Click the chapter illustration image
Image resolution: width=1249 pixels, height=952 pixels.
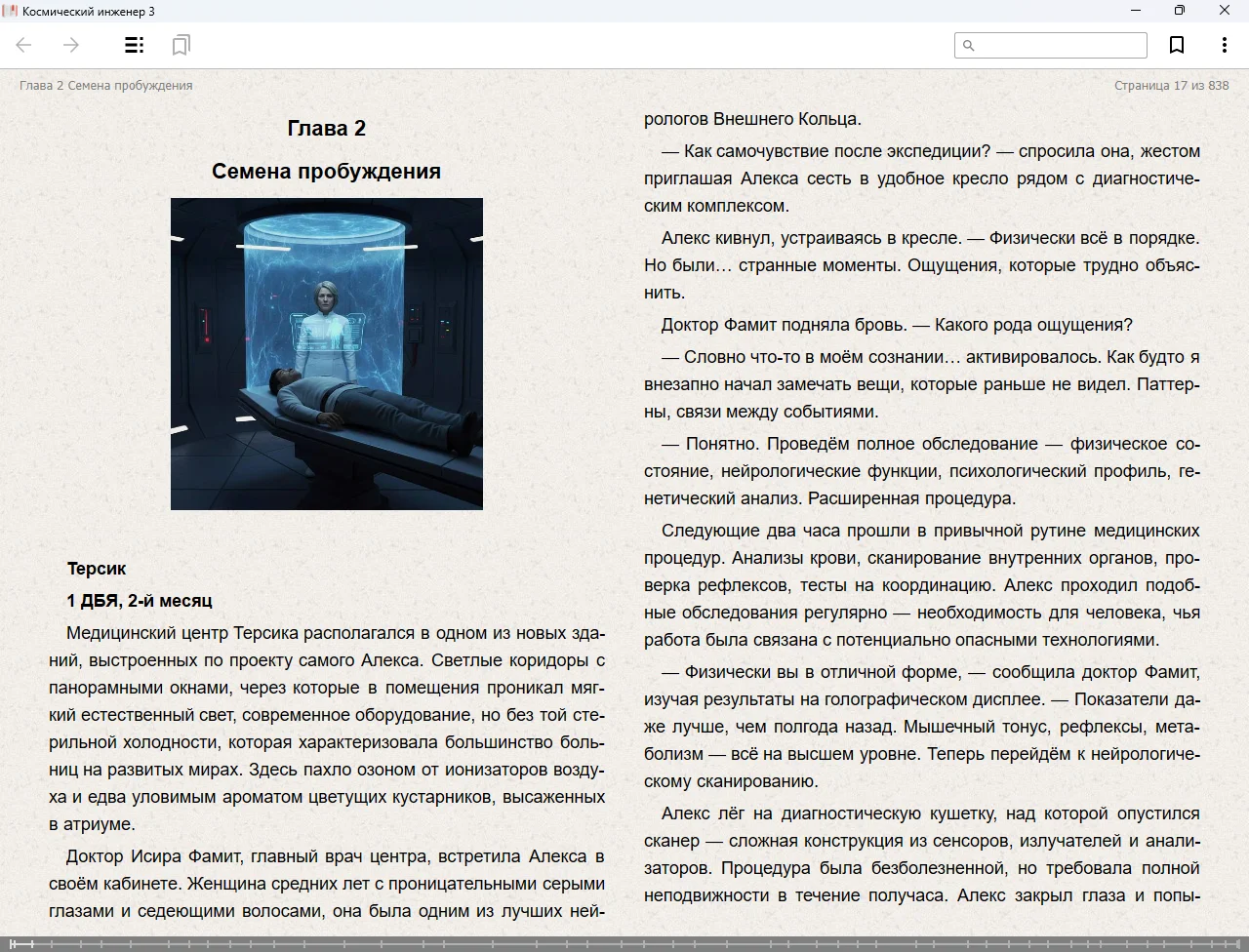coord(326,353)
